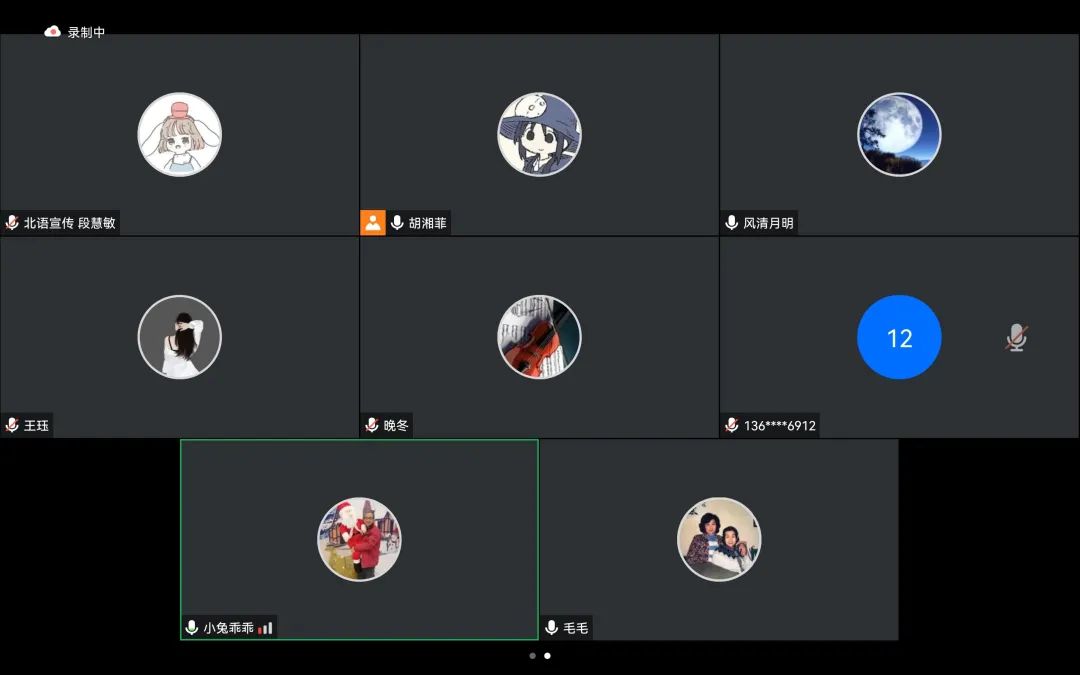Click the microphone icon next to 毛毛

pyautogui.click(x=552, y=628)
